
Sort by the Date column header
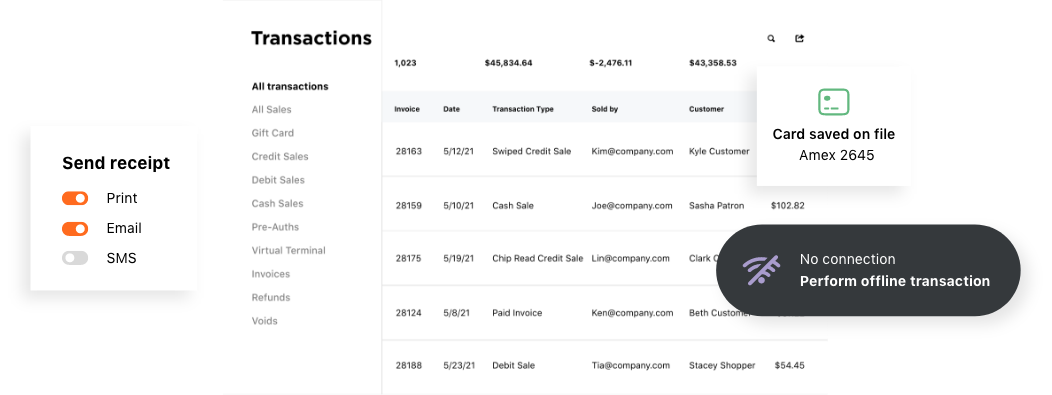[452, 109]
